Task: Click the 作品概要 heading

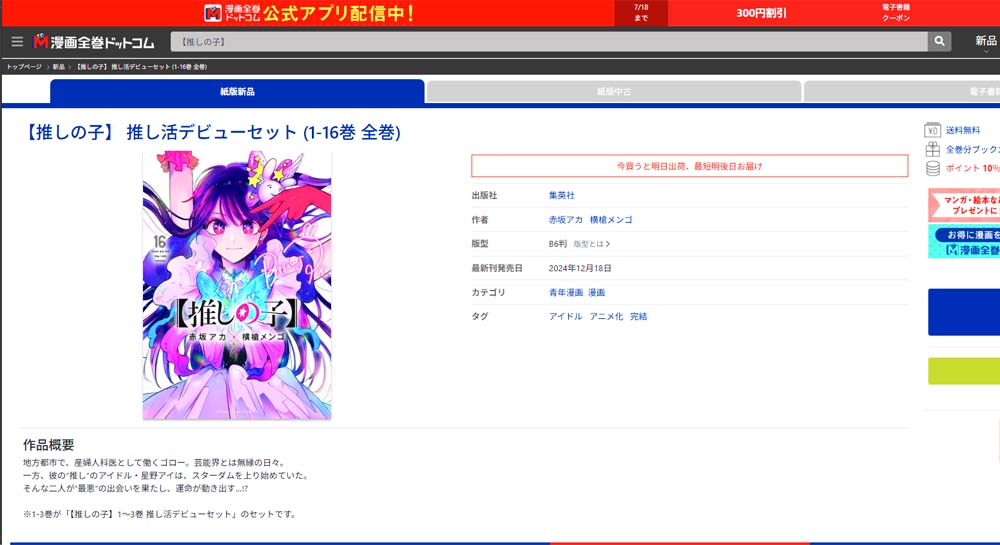Action: [48, 445]
